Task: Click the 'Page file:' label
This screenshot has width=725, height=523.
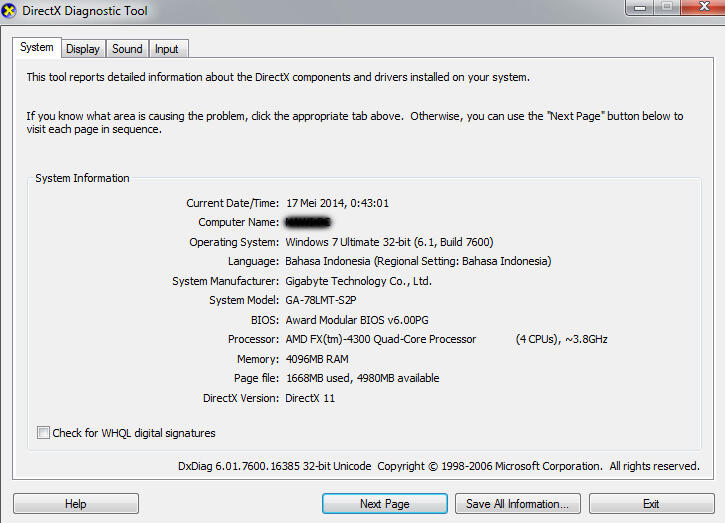Action: click(x=257, y=378)
